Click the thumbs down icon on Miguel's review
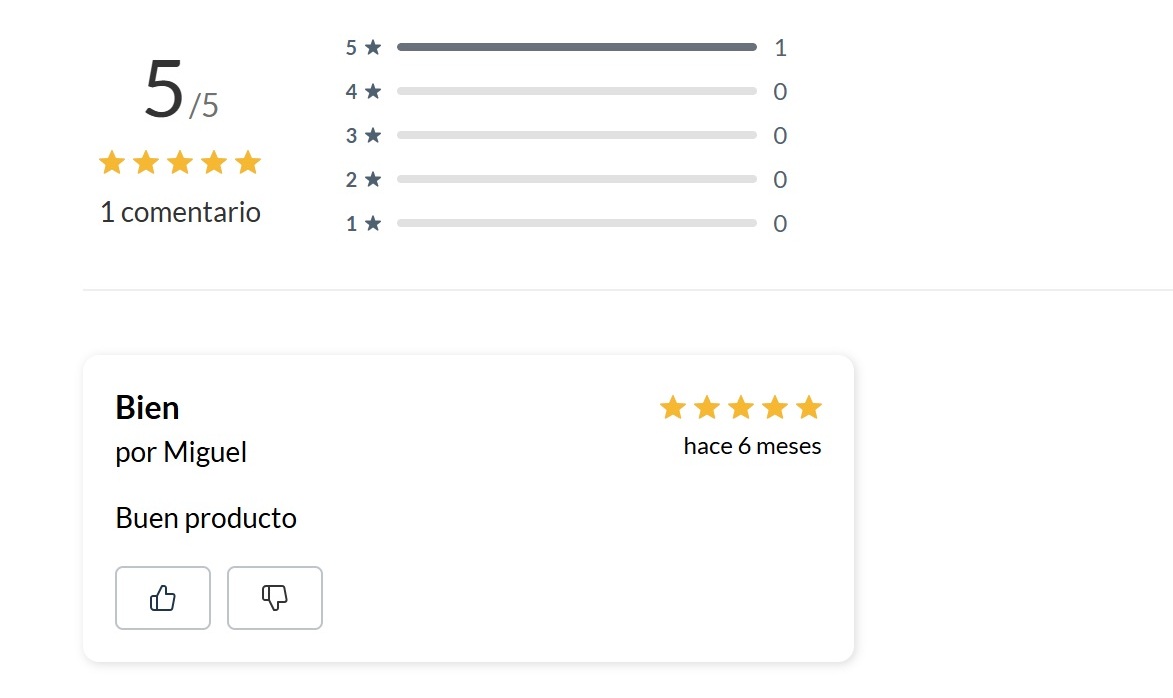1173x698 pixels. (274, 597)
